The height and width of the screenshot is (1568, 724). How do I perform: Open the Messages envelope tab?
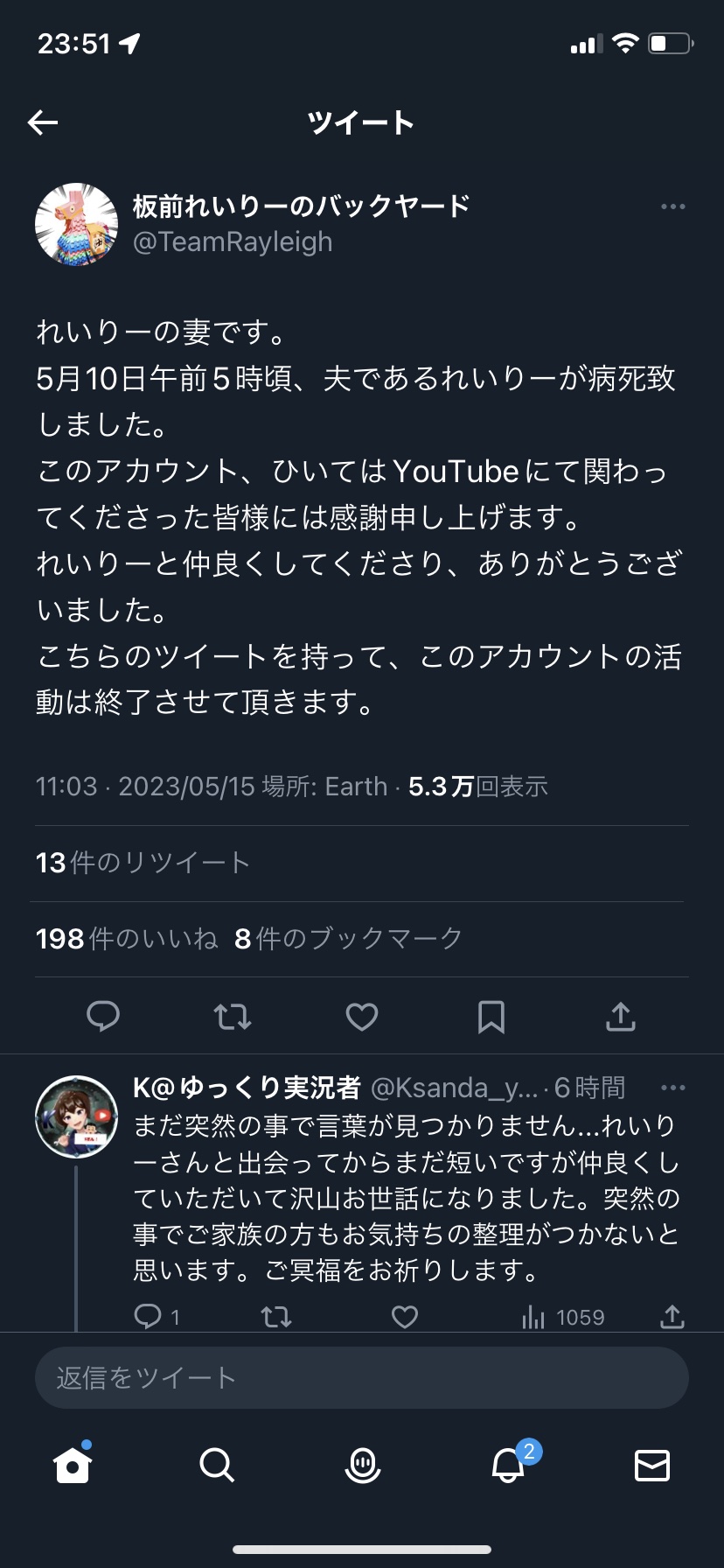tap(651, 1465)
